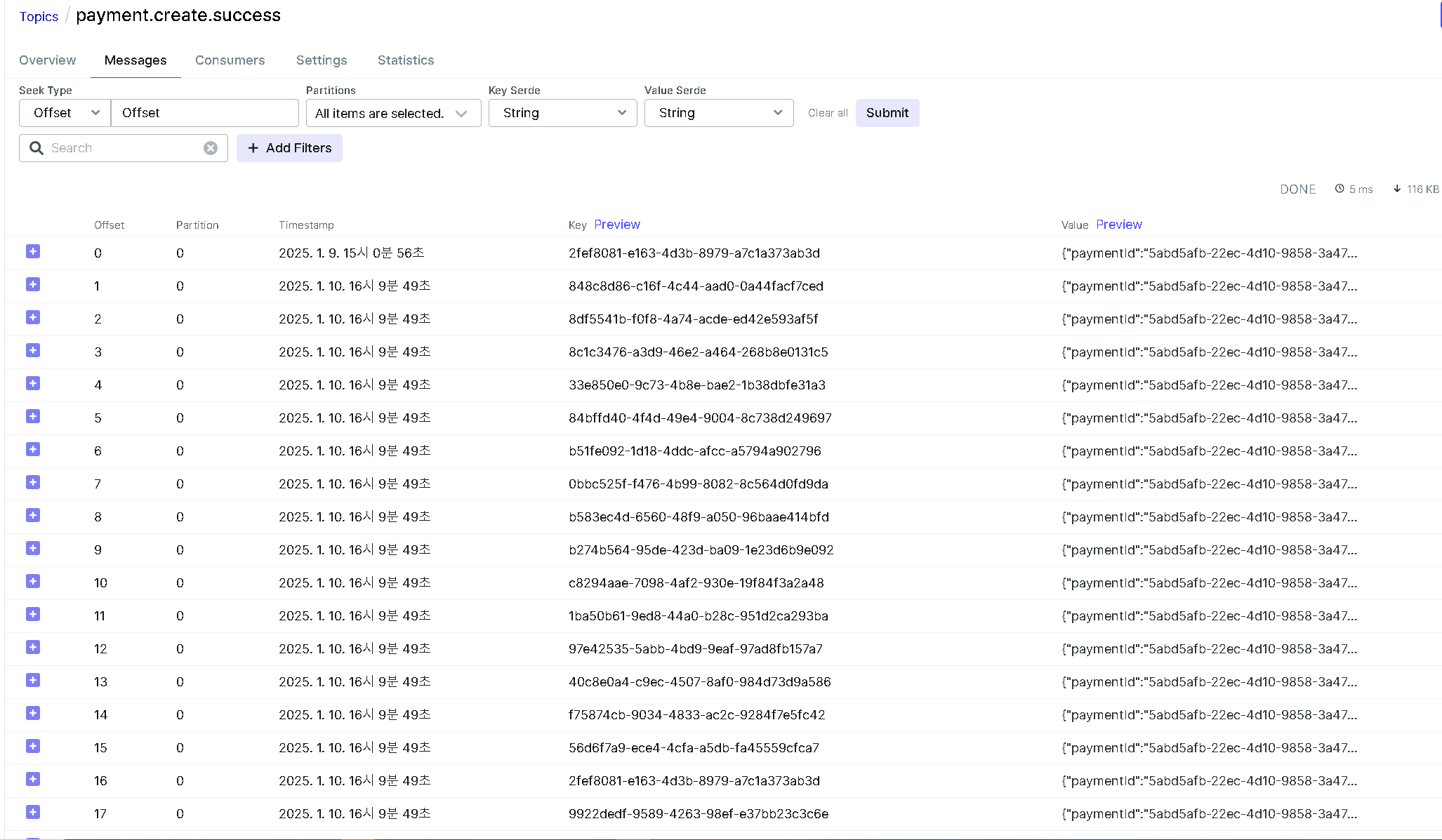Open the Settings tab
The image size is (1442, 840).
(x=322, y=60)
